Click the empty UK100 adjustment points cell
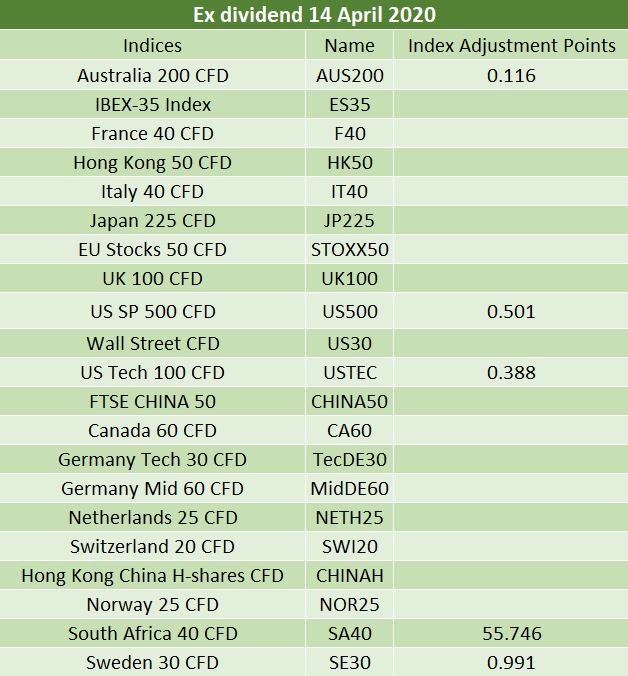 coord(511,278)
